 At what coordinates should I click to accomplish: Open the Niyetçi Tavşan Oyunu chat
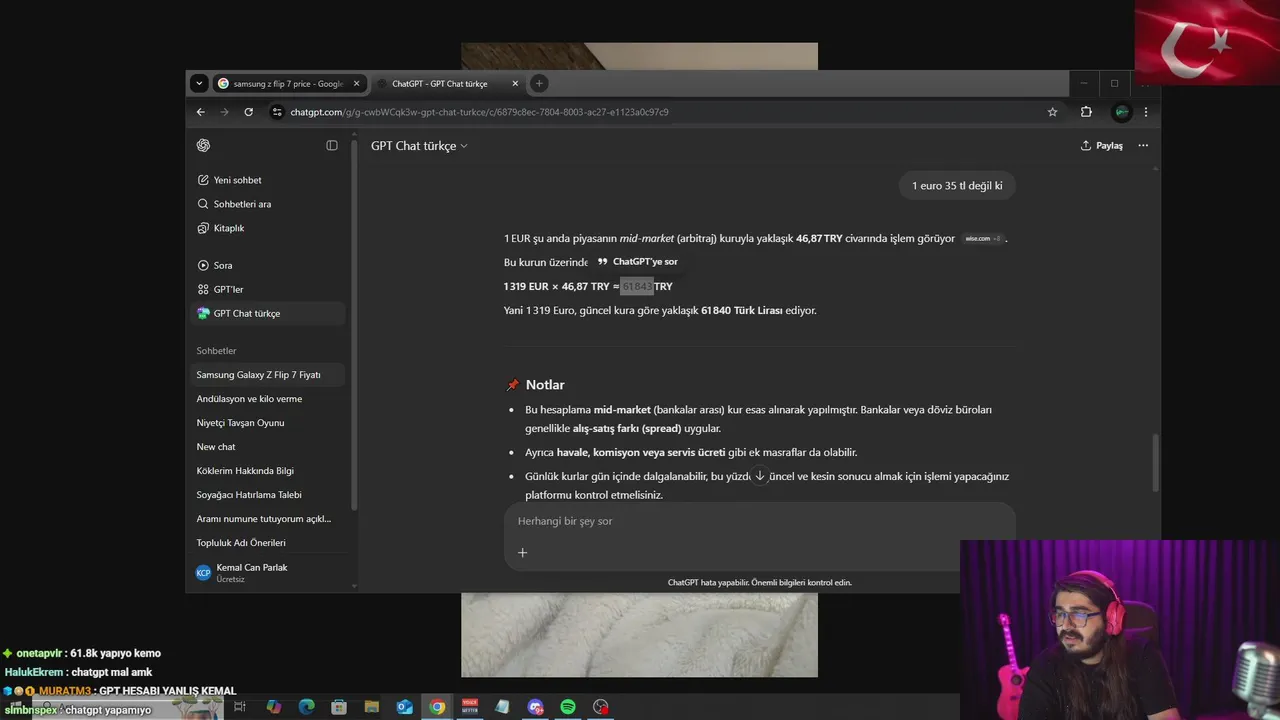pyautogui.click(x=268, y=423)
